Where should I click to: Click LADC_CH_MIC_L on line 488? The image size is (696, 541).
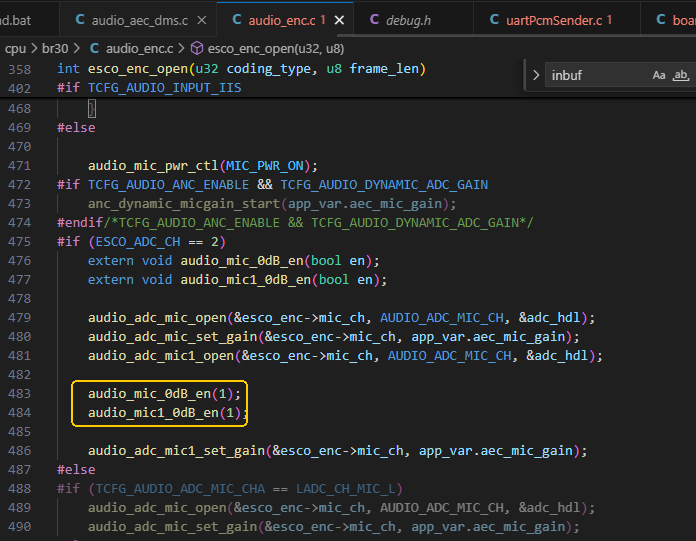coord(346,489)
